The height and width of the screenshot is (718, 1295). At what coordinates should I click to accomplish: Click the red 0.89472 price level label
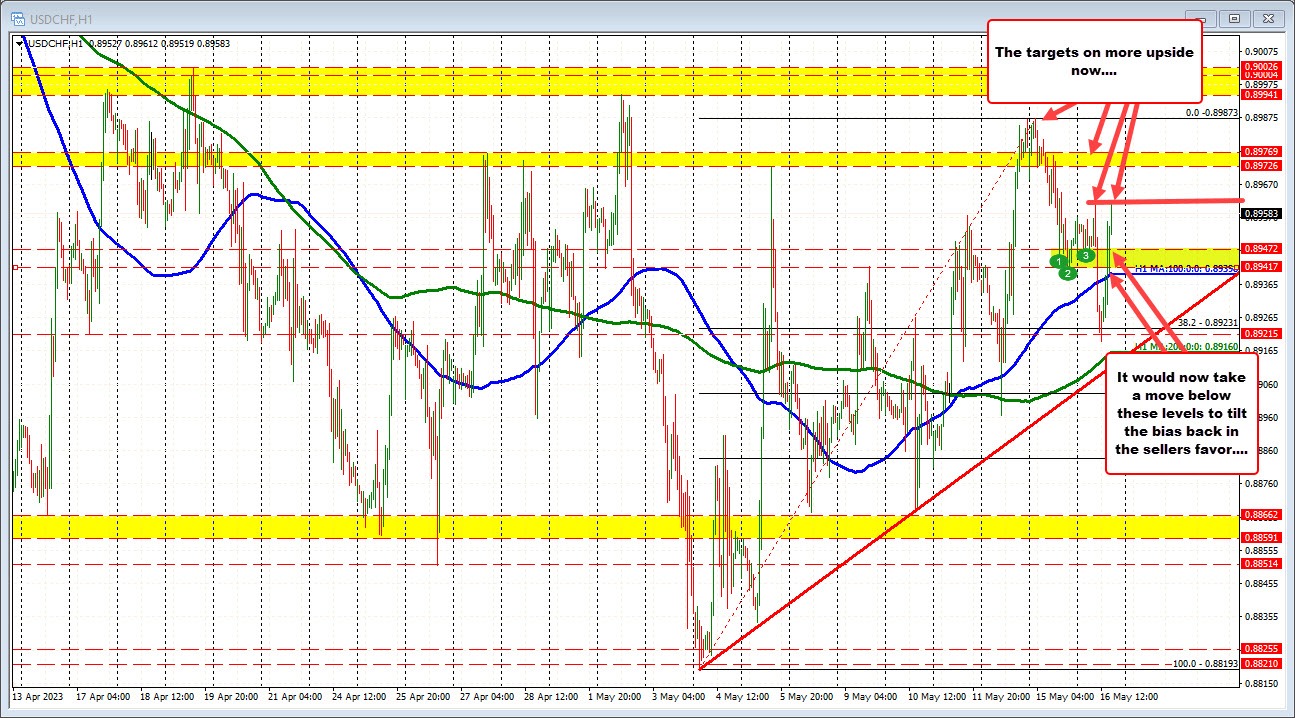[x=1258, y=248]
